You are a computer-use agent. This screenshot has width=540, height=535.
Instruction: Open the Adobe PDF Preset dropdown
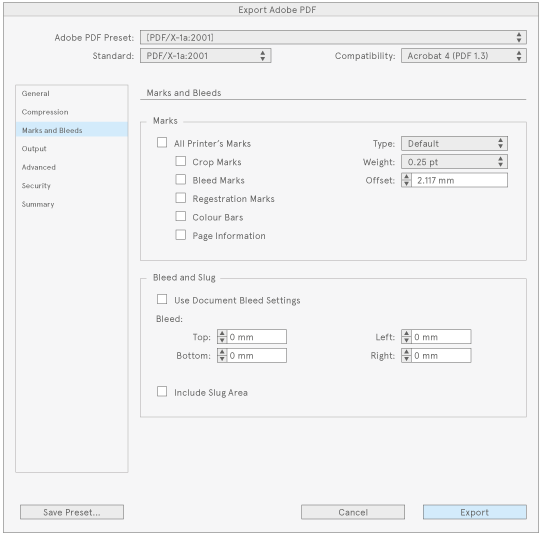(333, 37)
